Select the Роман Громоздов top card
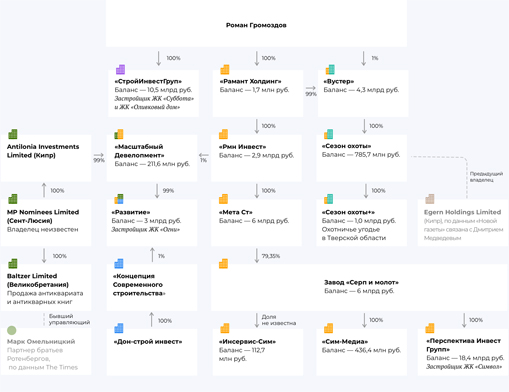 click(256, 23)
